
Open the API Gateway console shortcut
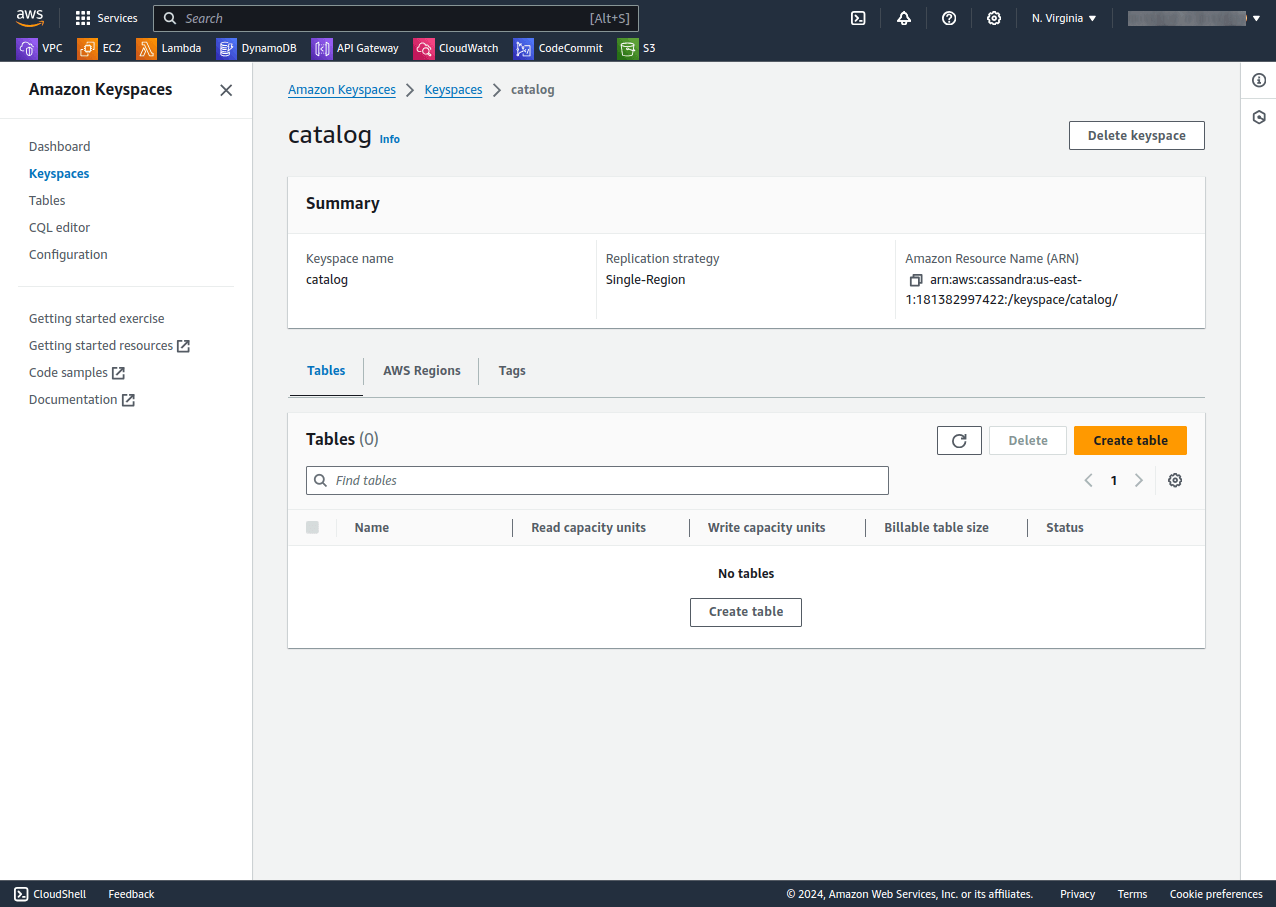click(x=355, y=48)
